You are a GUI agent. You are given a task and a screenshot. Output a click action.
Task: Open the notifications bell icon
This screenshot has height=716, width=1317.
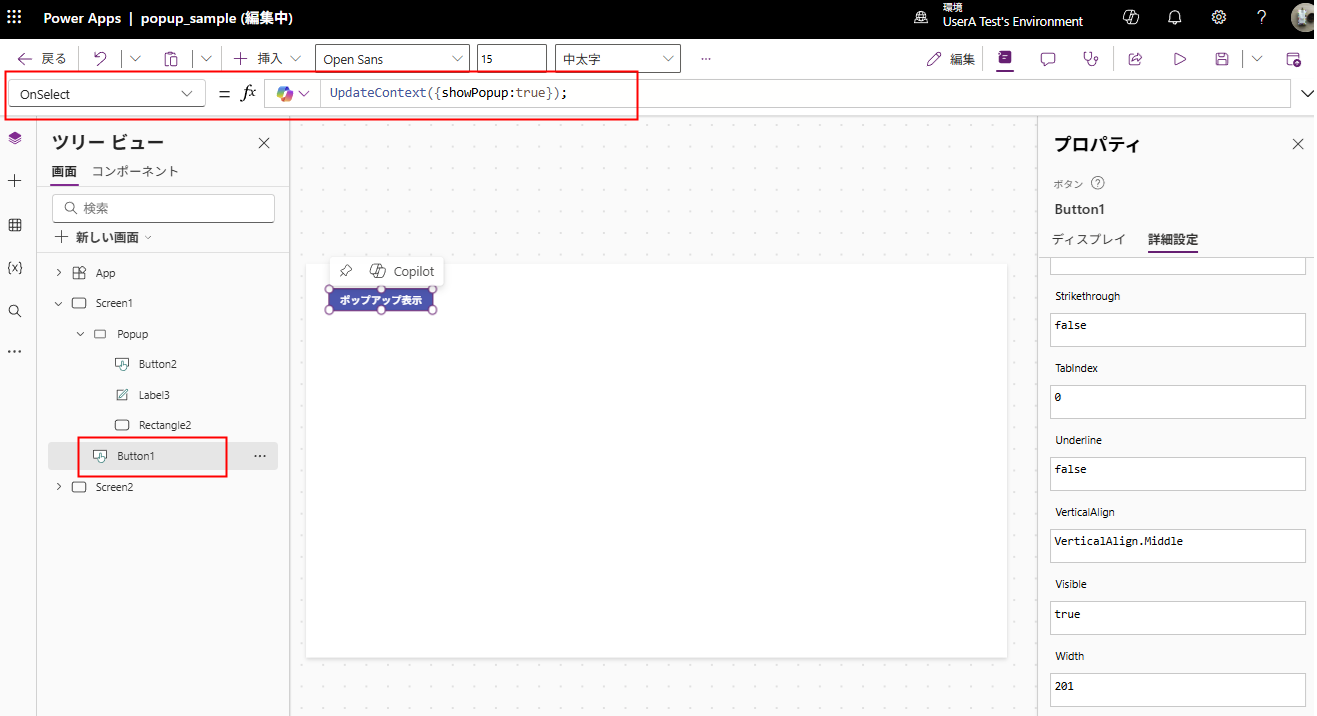pos(1175,18)
